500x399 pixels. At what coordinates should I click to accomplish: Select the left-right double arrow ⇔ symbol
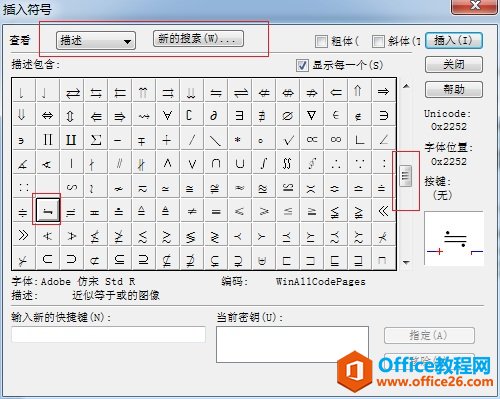(48, 115)
